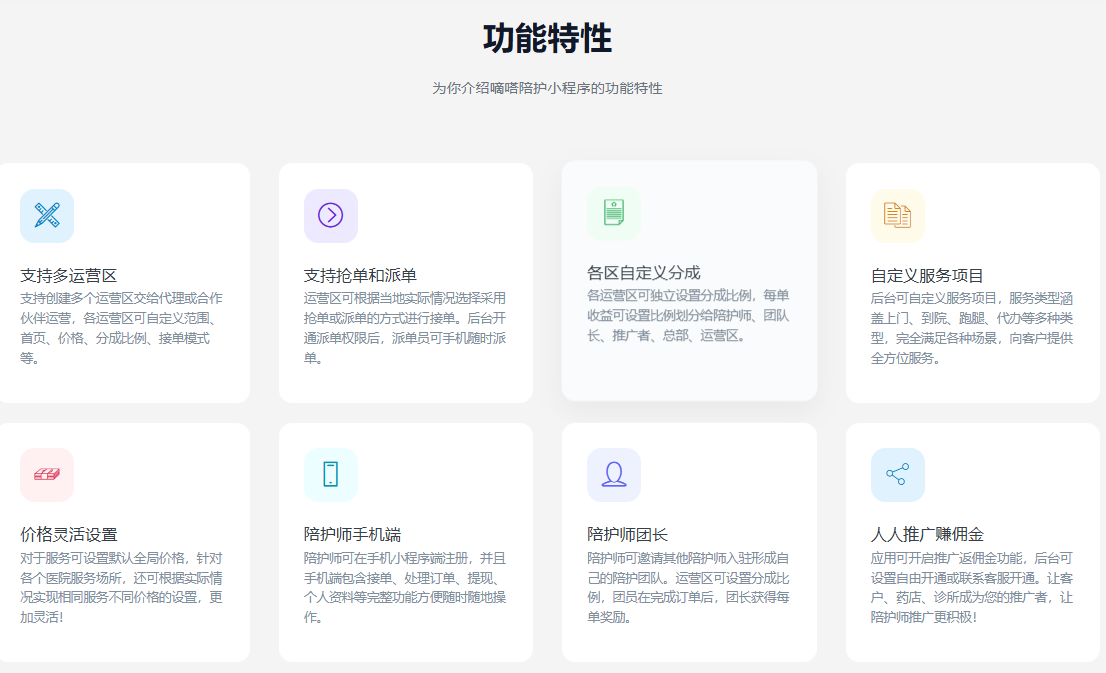Select the green document icon for 各区自定义分成
Viewport: 1106px width, 673px height.
(613, 212)
